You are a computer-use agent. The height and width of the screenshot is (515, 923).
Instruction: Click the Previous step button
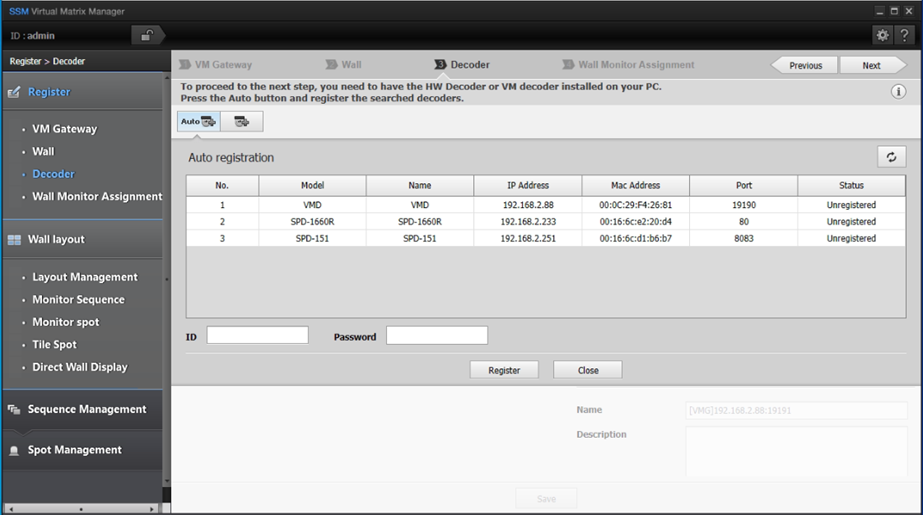(805, 65)
